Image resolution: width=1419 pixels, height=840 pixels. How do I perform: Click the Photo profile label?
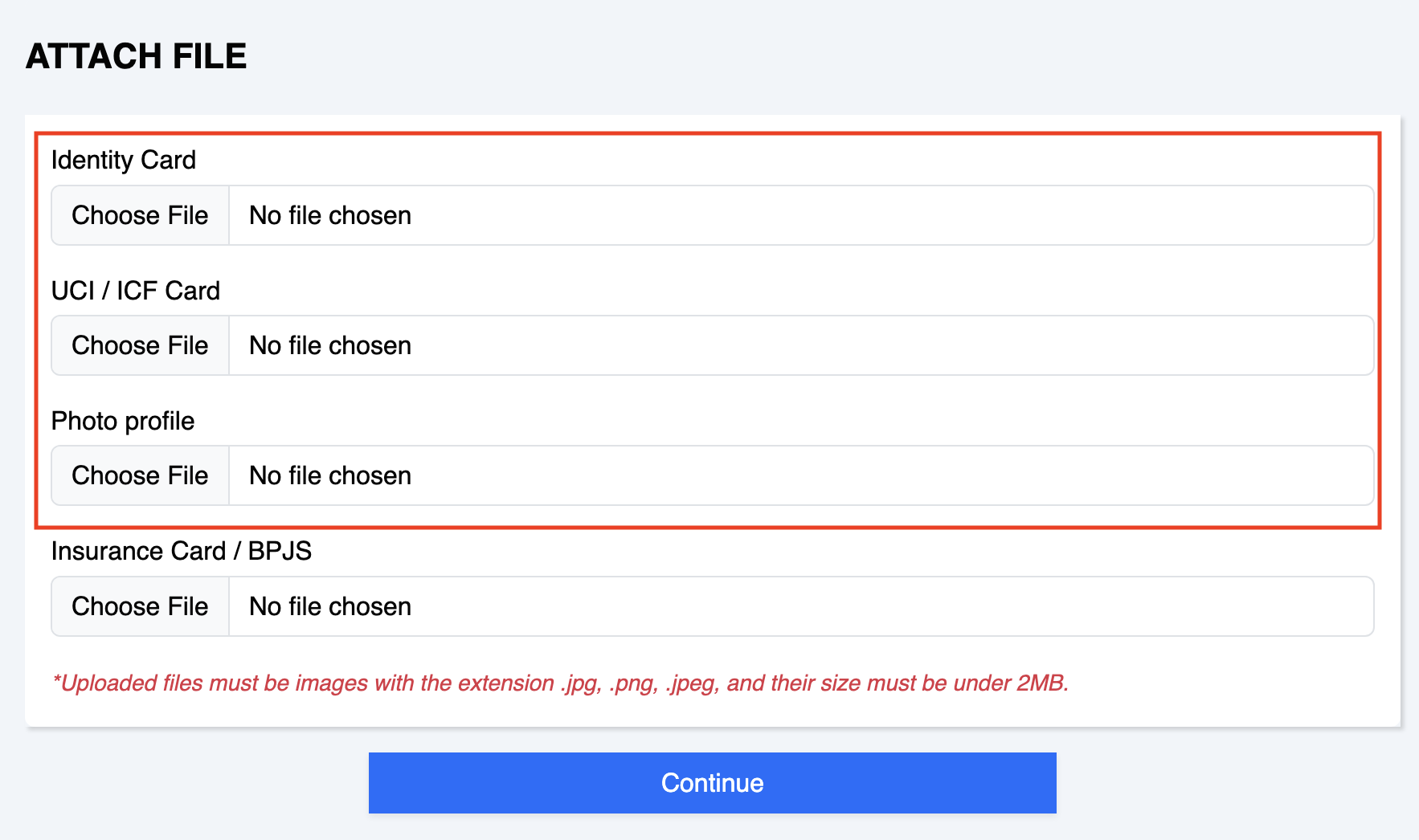pyautogui.click(x=123, y=421)
